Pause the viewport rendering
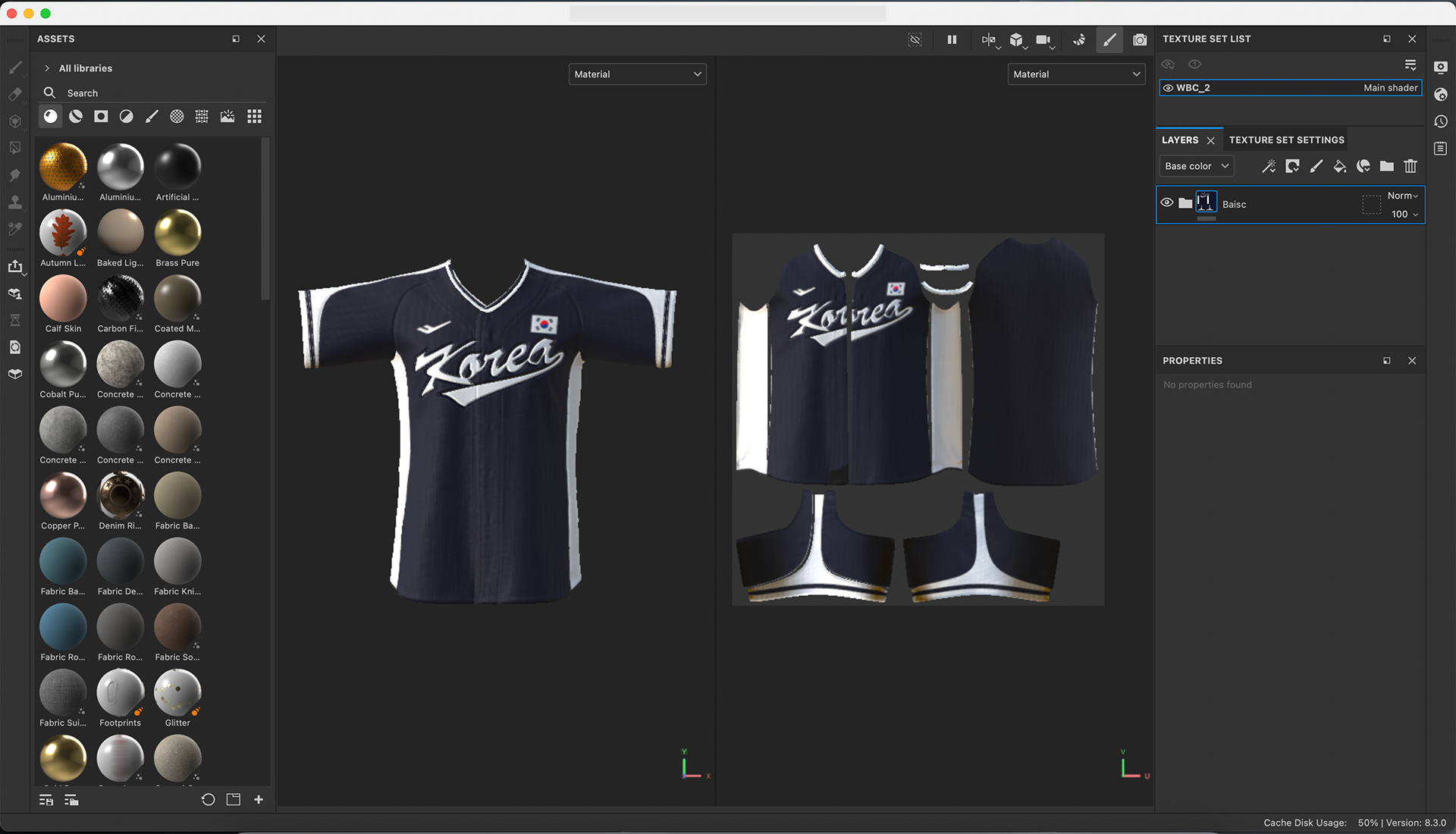The image size is (1456, 834). (x=952, y=39)
